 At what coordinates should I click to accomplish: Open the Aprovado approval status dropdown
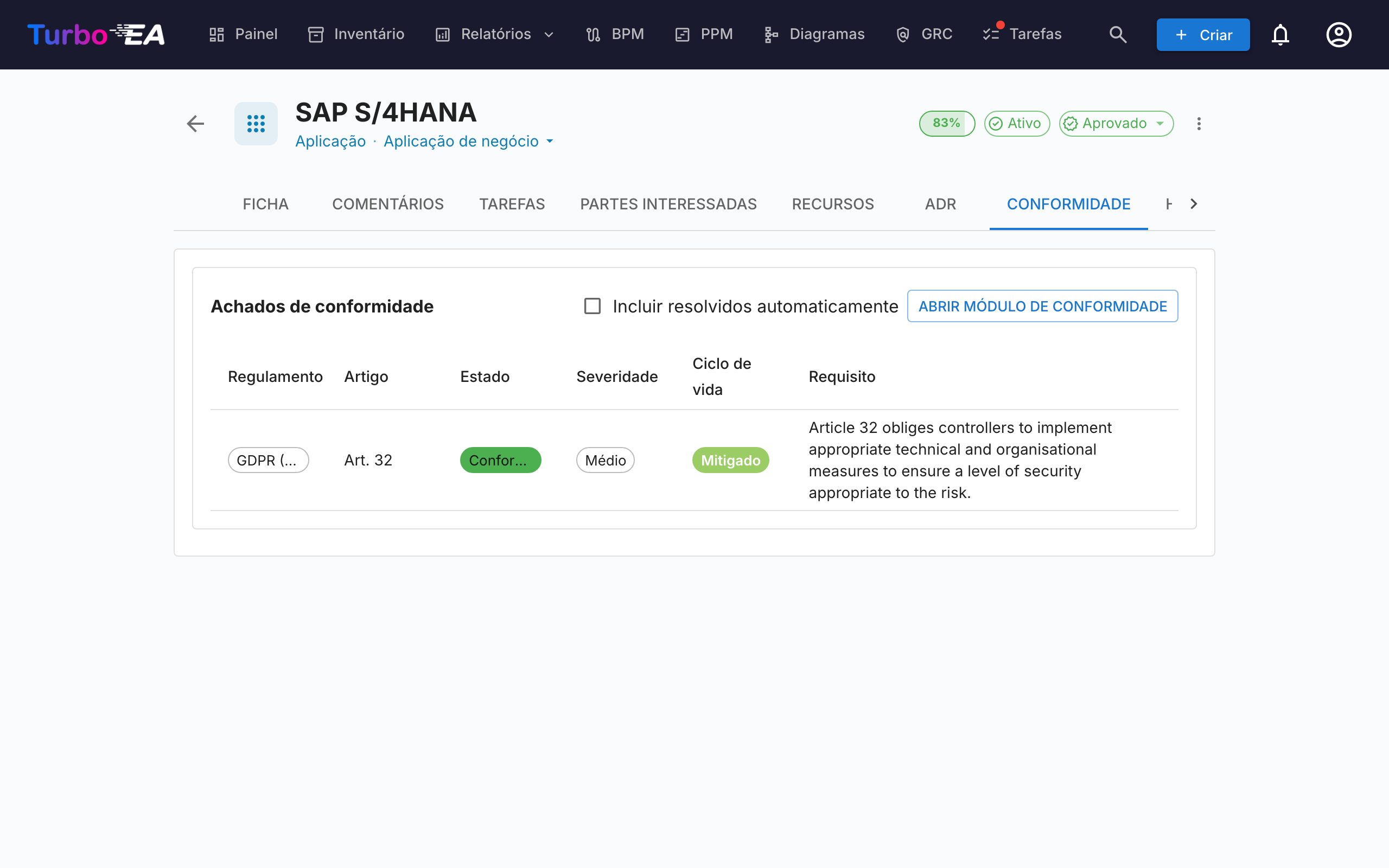point(1116,124)
